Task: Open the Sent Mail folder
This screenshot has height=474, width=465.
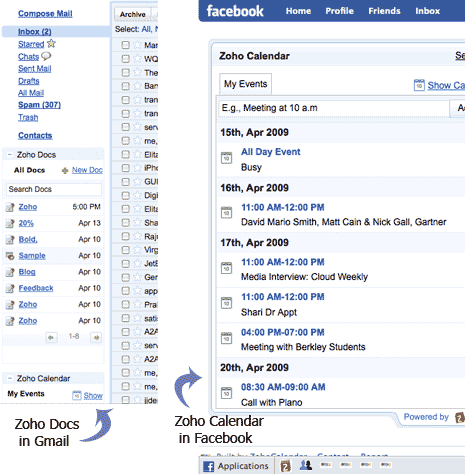Action: 35,69
